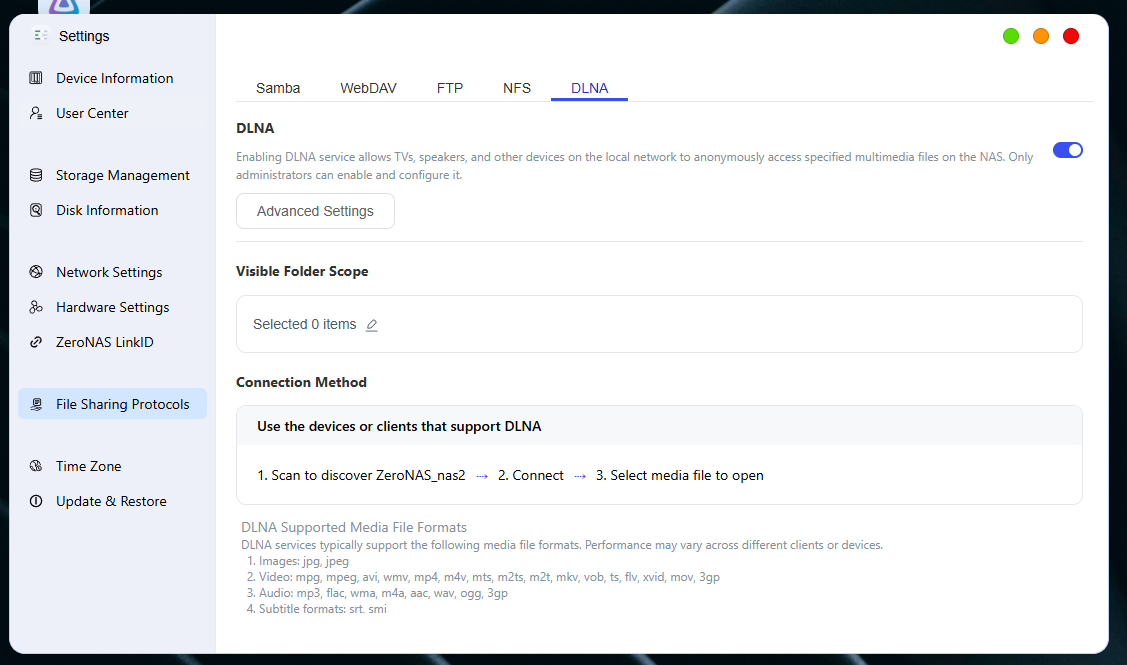1127x665 pixels.
Task: Open Hardware Settings
Action: [x=113, y=307]
